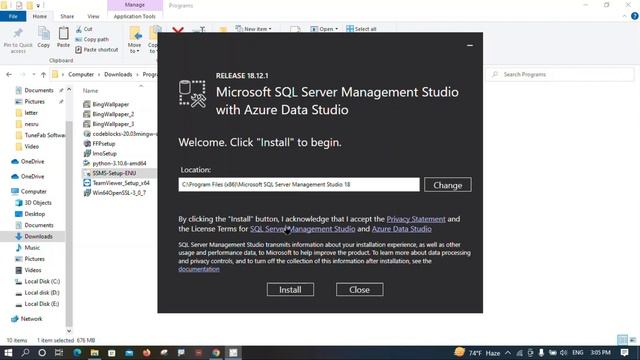This screenshot has width=640, height=360.
Task: Click Select all in the ribbon
Action: click(x=361, y=29)
